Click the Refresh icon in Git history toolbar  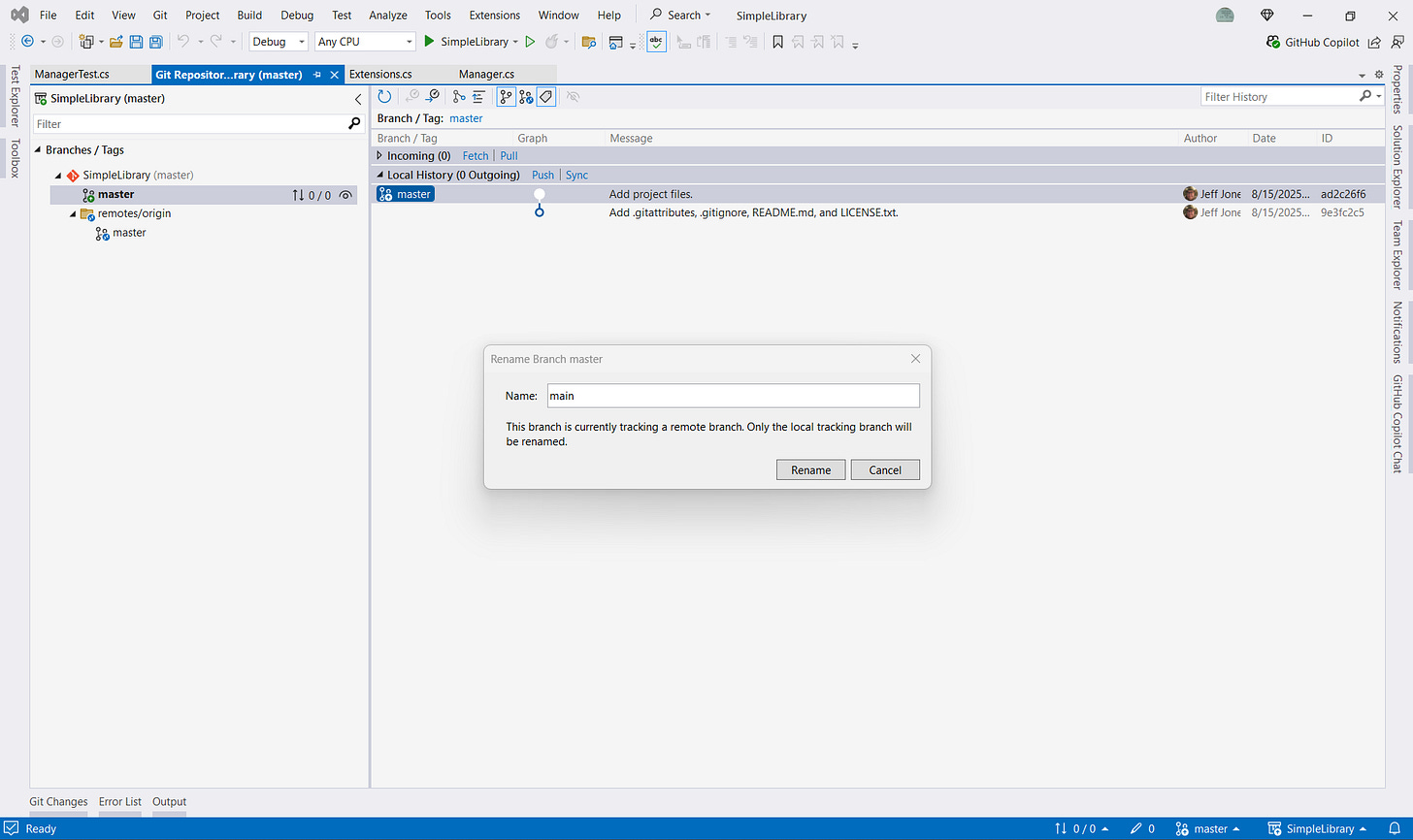pyautogui.click(x=384, y=96)
